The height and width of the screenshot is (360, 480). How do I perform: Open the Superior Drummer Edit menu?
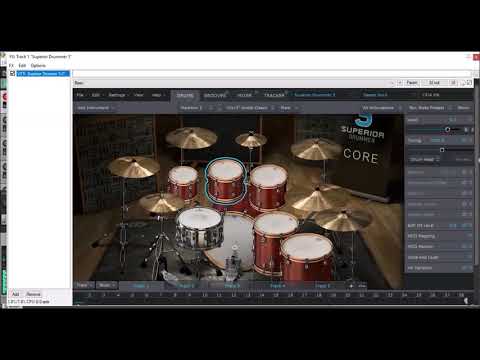96,95
